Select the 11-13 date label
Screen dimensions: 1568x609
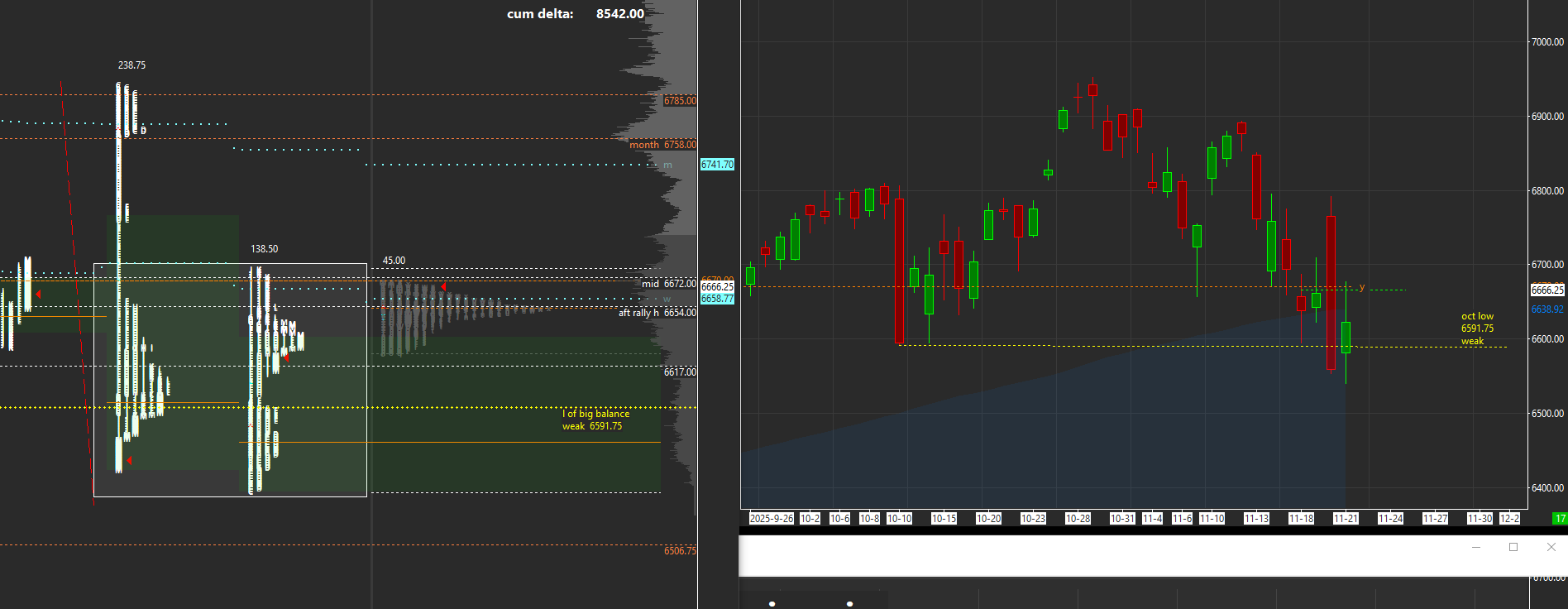point(1256,519)
